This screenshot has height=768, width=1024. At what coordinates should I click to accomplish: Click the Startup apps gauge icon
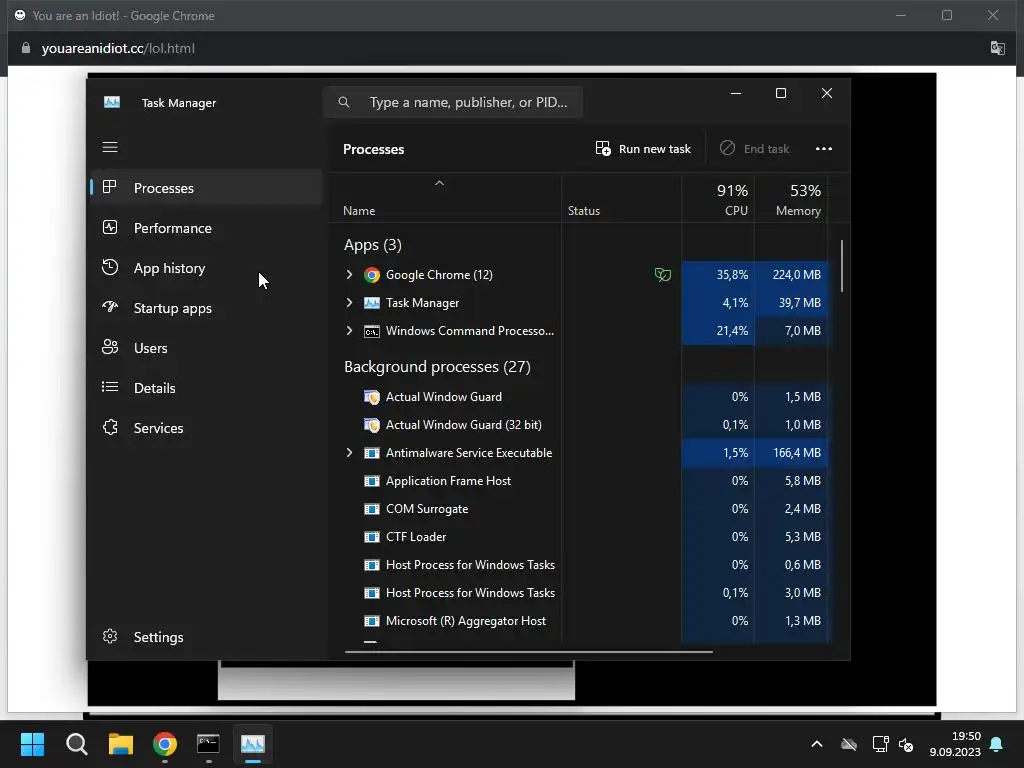110,307
